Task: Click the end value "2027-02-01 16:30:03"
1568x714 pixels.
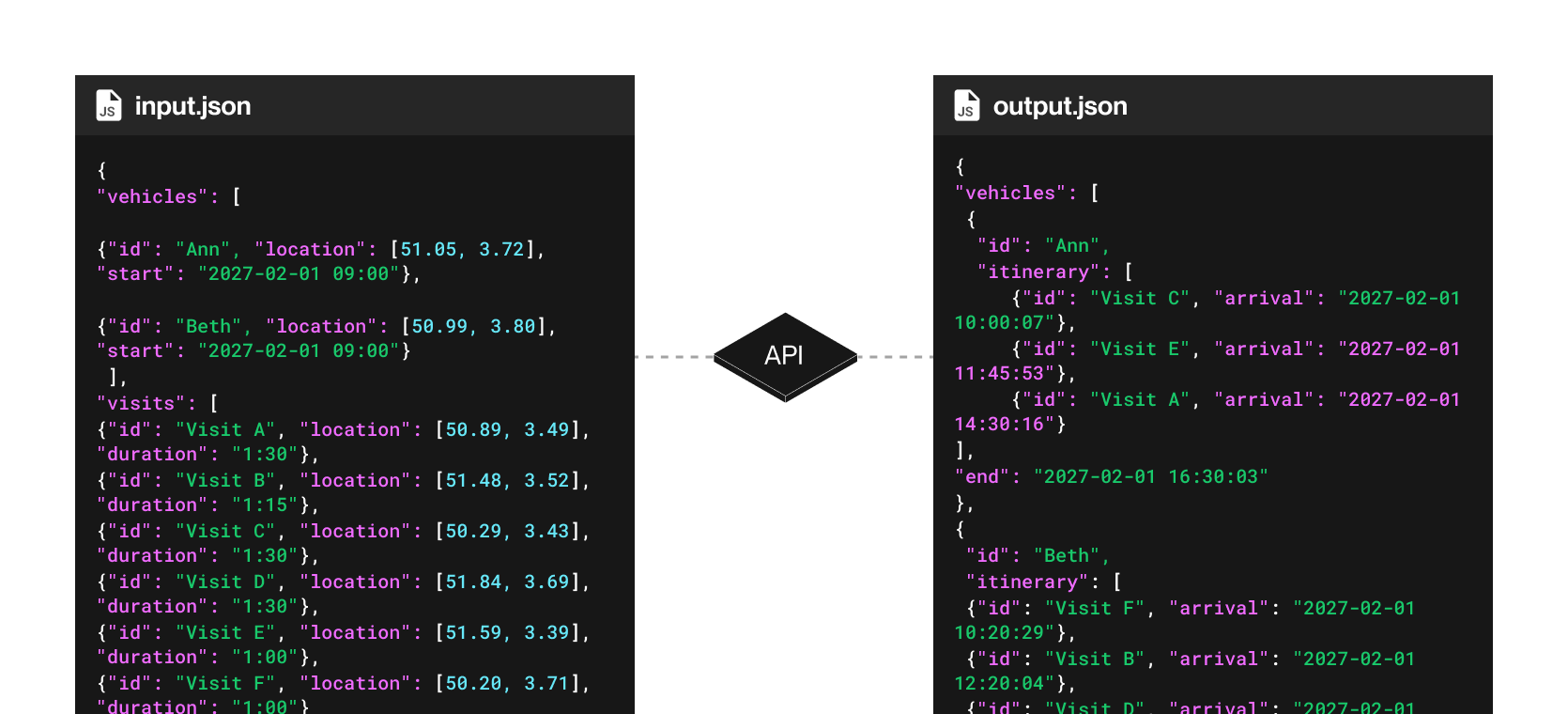Action: click(1151, 476)
